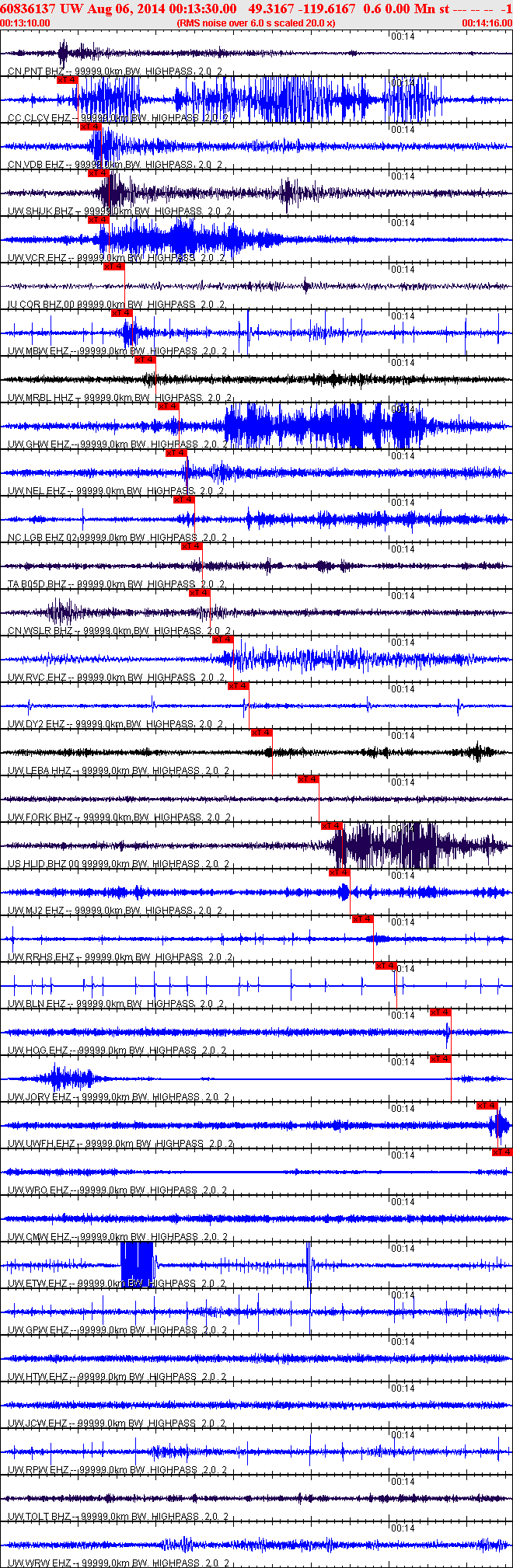This screenshot has width=513, height=1568.
Task: Click the red pick marker on the UW.RRHS trace
Action: (363, 918)
